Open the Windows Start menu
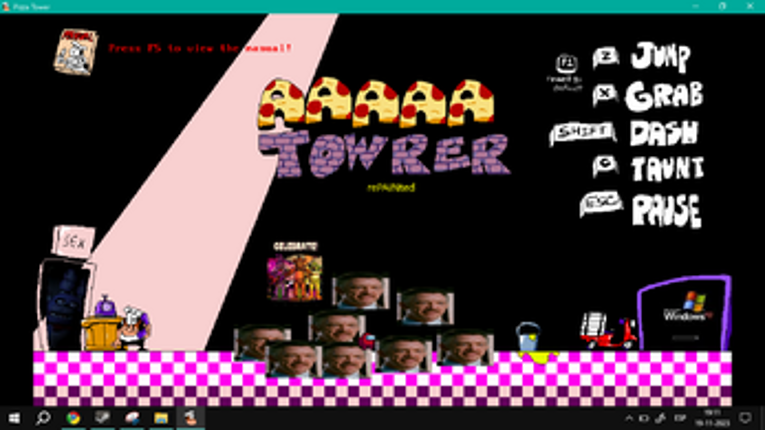Image resolution: width=765 pixels, height=430 pixels. coord(14,418)
